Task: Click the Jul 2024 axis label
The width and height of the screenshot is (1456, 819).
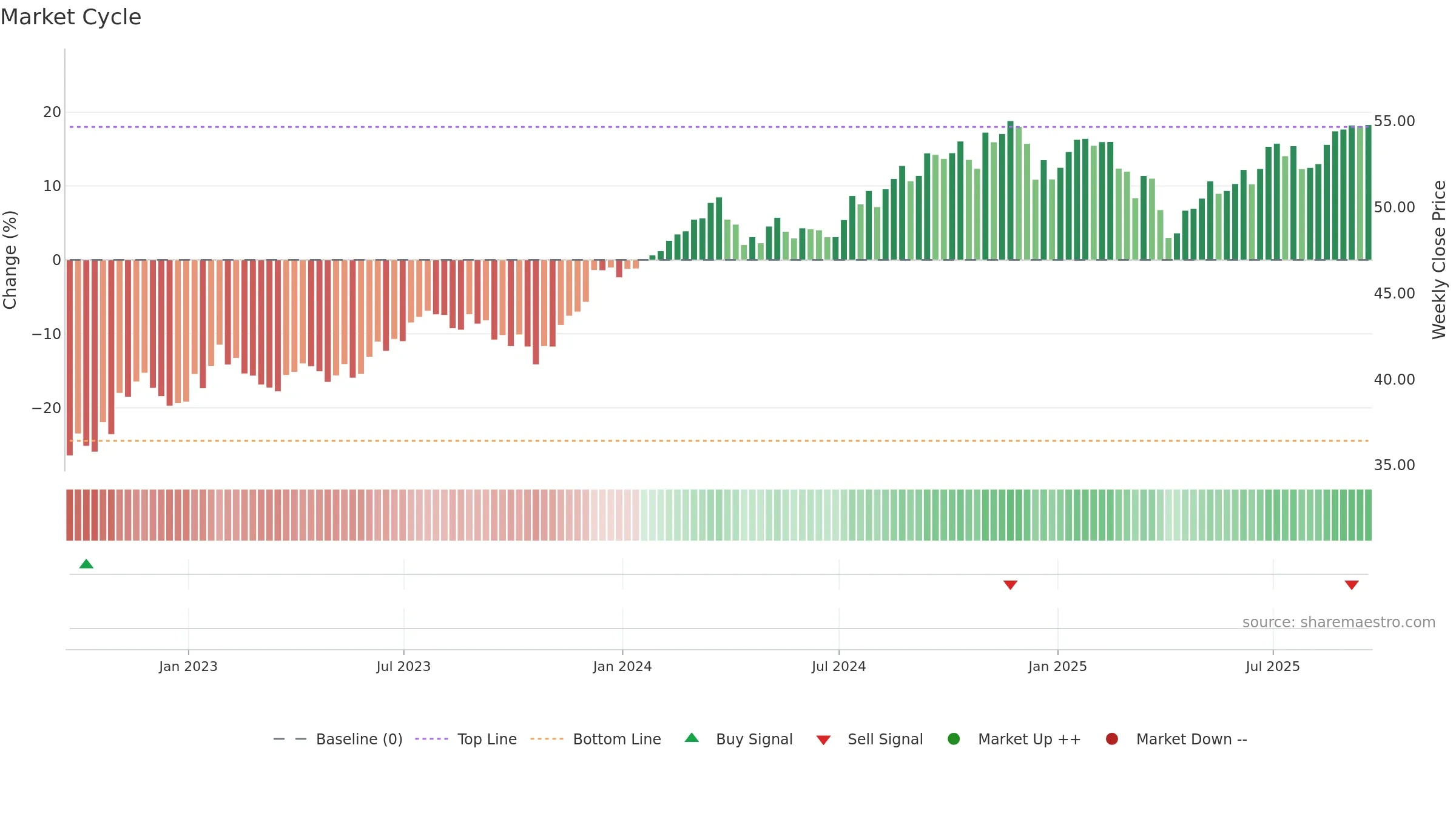Action: point(839,666)
